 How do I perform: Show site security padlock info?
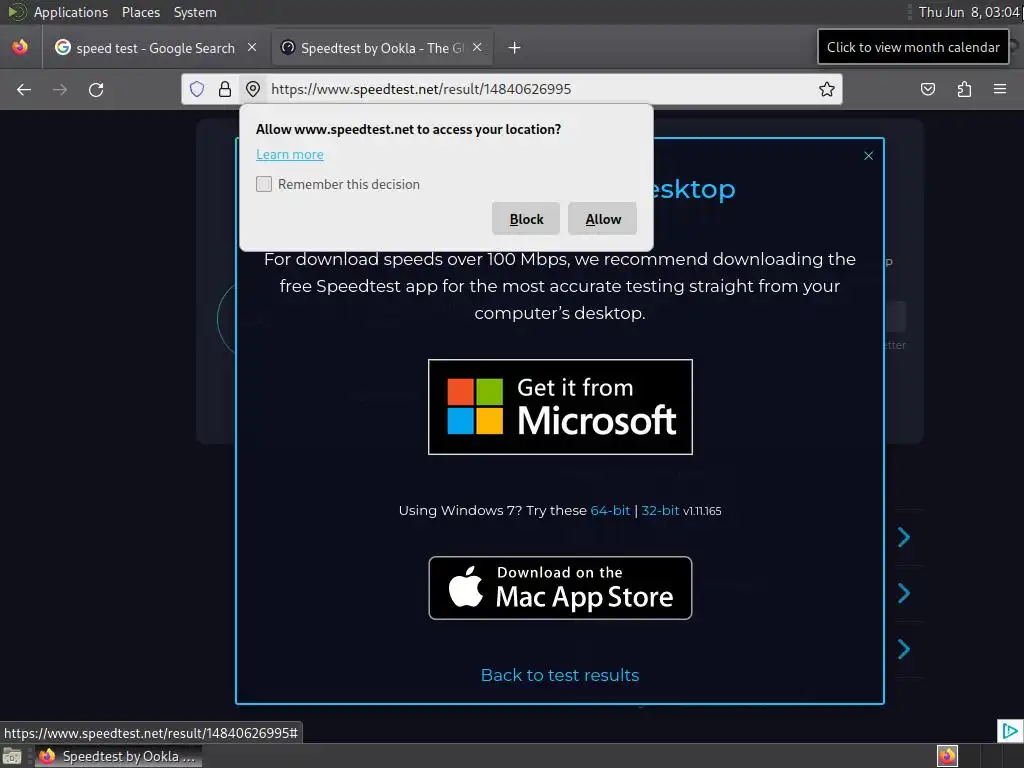[x=225, y=89]
